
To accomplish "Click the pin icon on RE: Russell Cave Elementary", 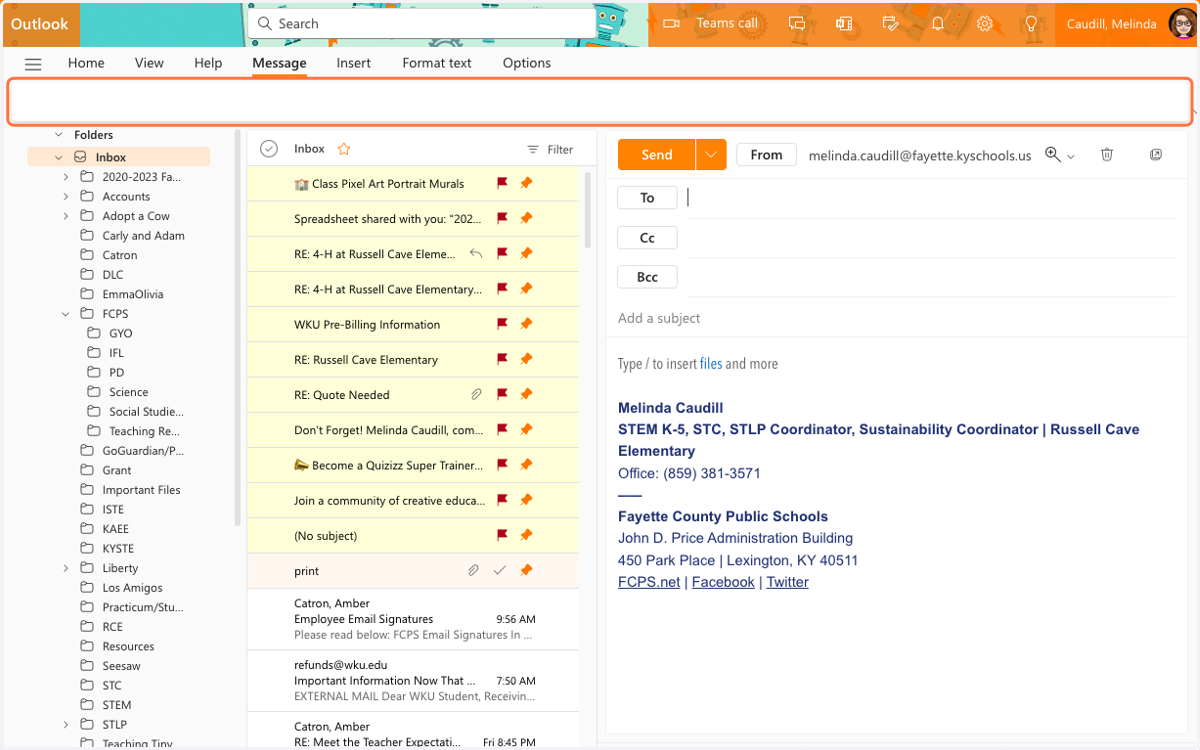I will point(526,359).
